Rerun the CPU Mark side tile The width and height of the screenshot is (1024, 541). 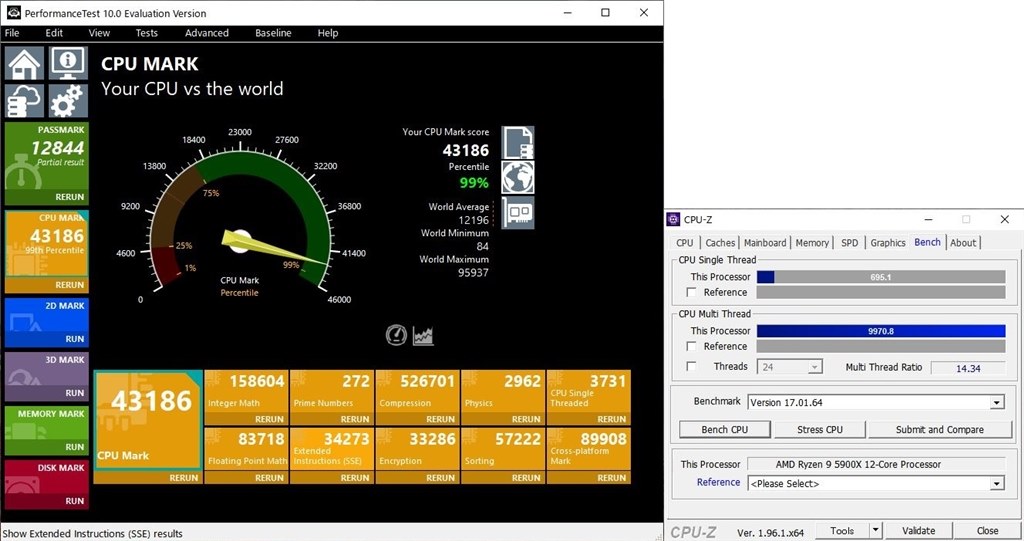click(x=69, y=285)
